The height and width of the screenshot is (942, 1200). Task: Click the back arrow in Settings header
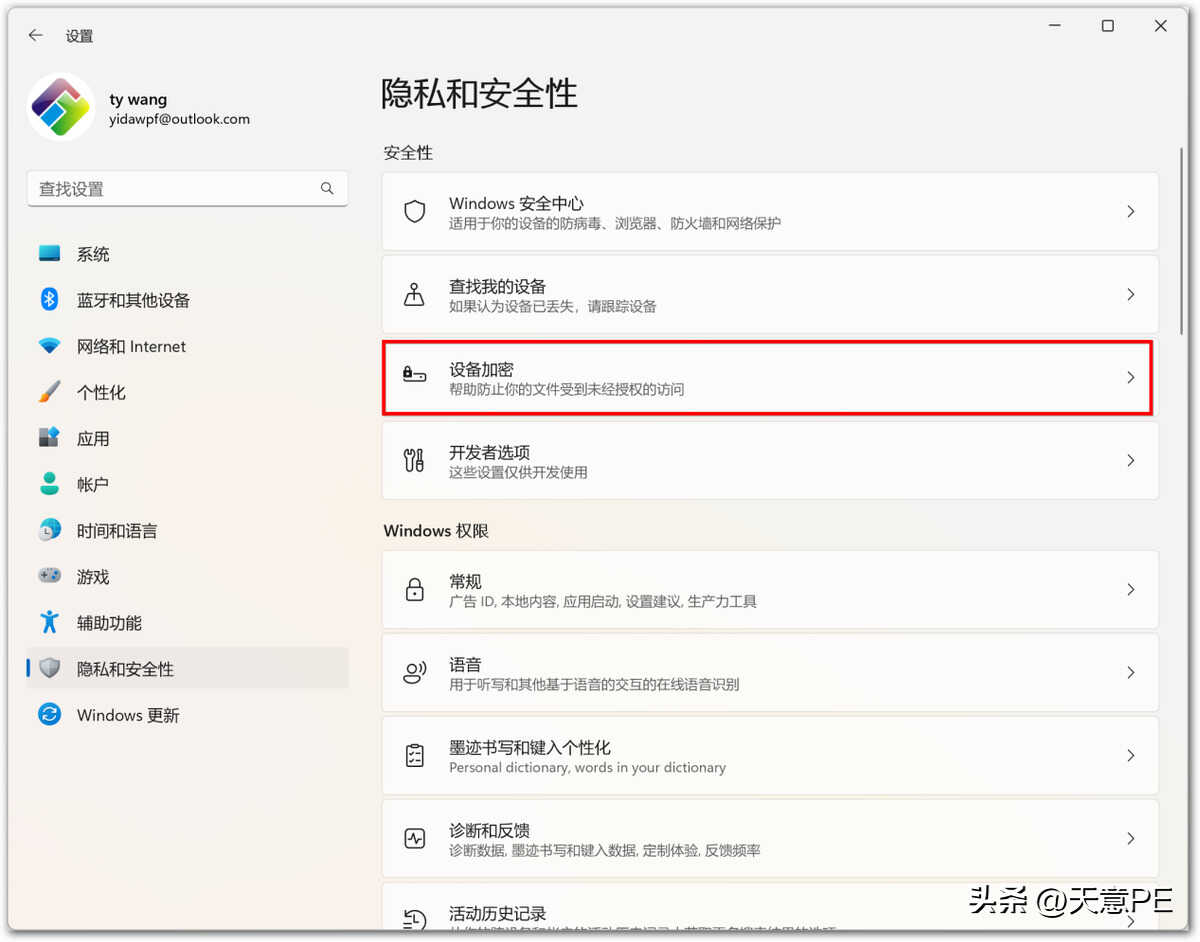pos(36,35)
